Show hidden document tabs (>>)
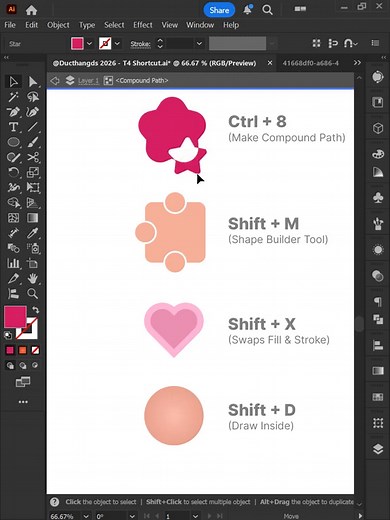 (x=357, y=63)
